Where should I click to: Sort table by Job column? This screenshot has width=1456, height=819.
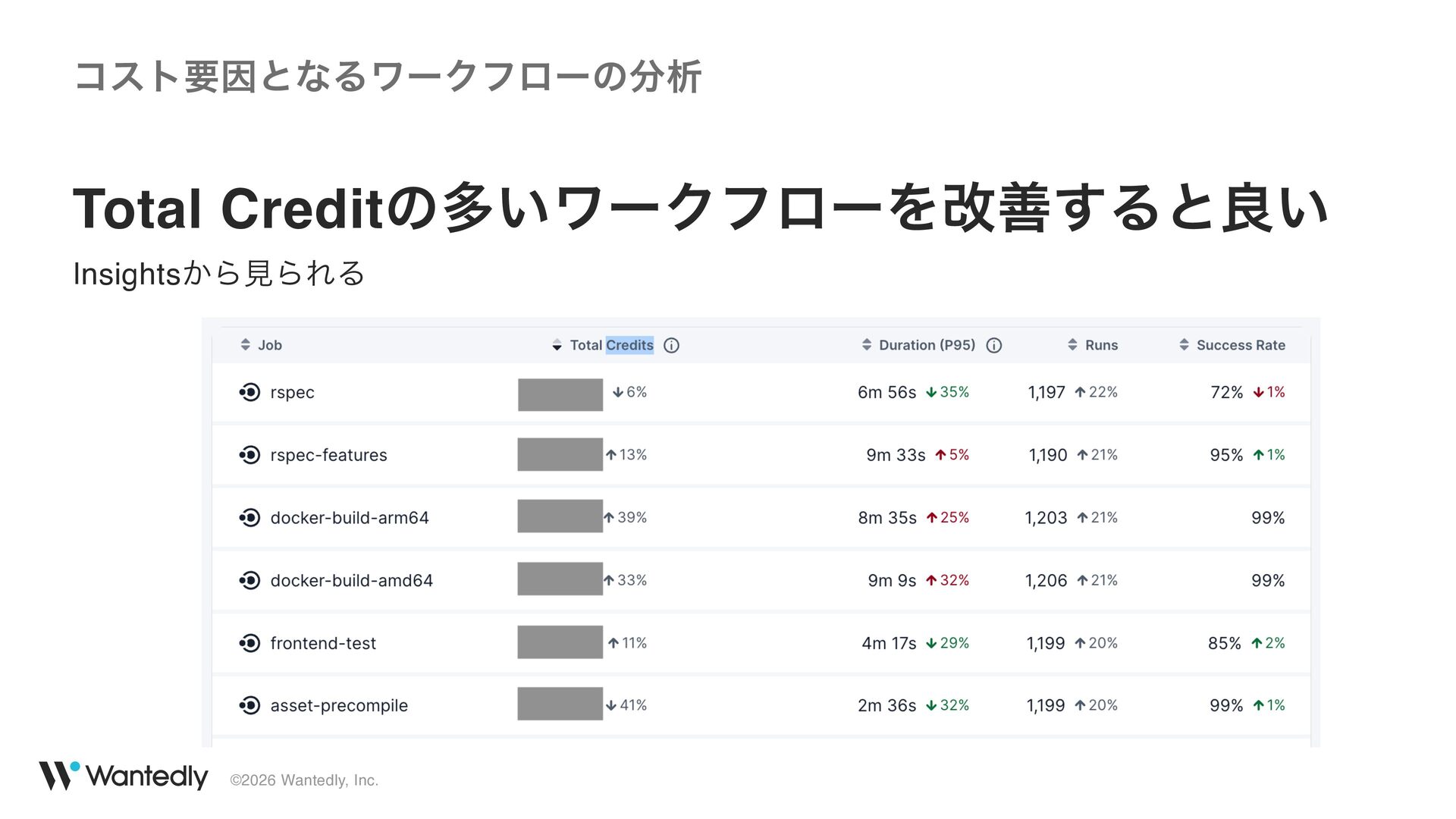click(x=261, y=345)
